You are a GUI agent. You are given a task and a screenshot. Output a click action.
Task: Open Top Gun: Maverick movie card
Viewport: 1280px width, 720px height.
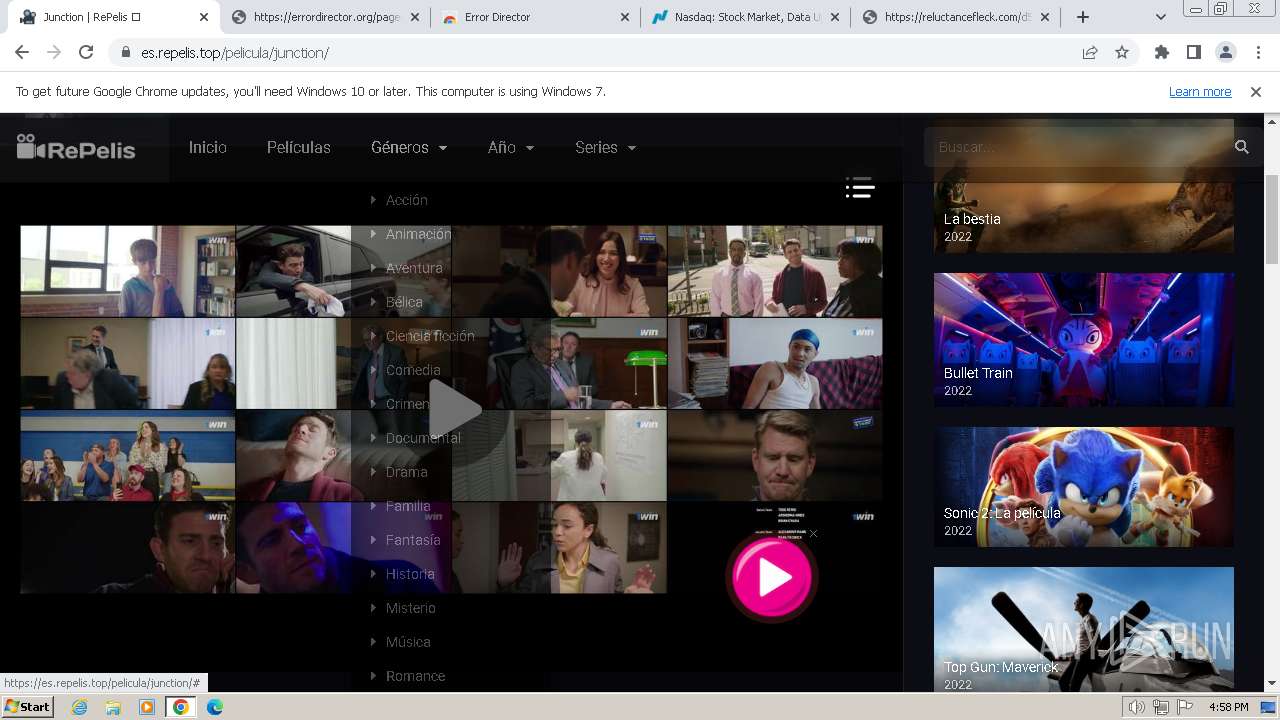click(x=1084, y=629)
